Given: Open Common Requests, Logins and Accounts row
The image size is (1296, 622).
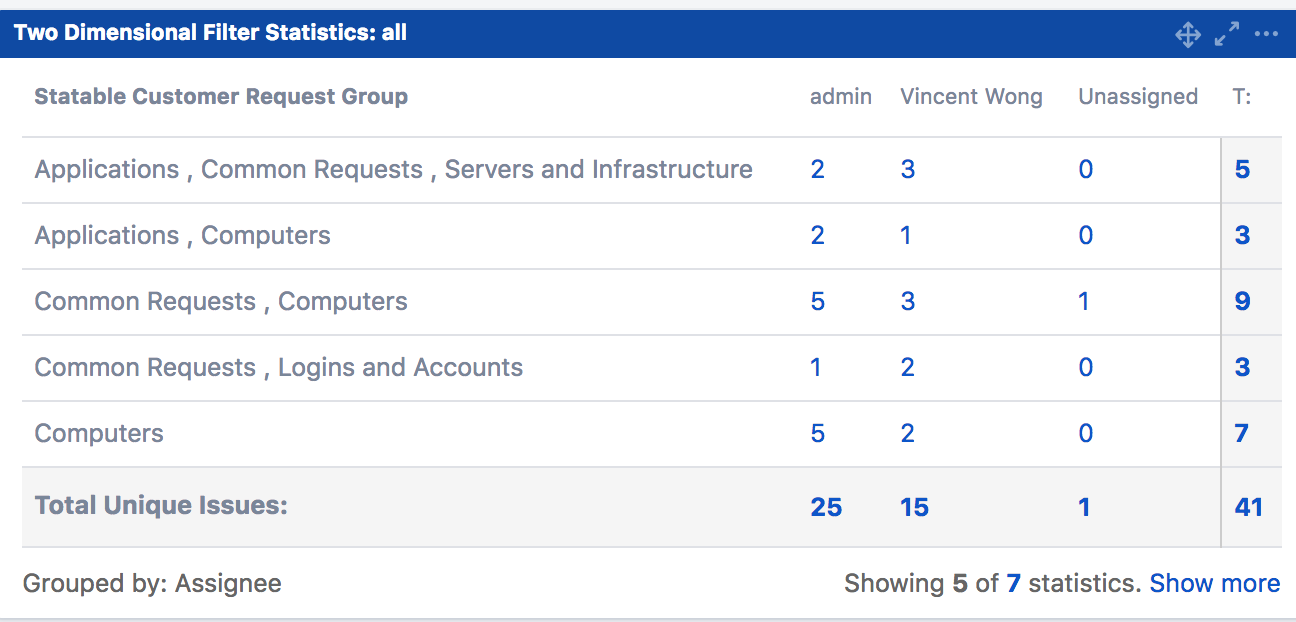Looking at the screenshot, I should tap(279, 368).
